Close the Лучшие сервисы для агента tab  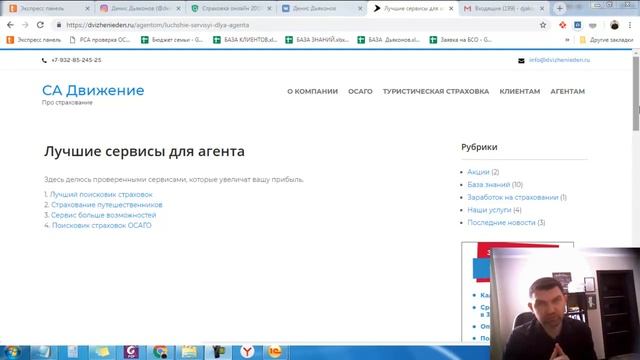[451, 8]
